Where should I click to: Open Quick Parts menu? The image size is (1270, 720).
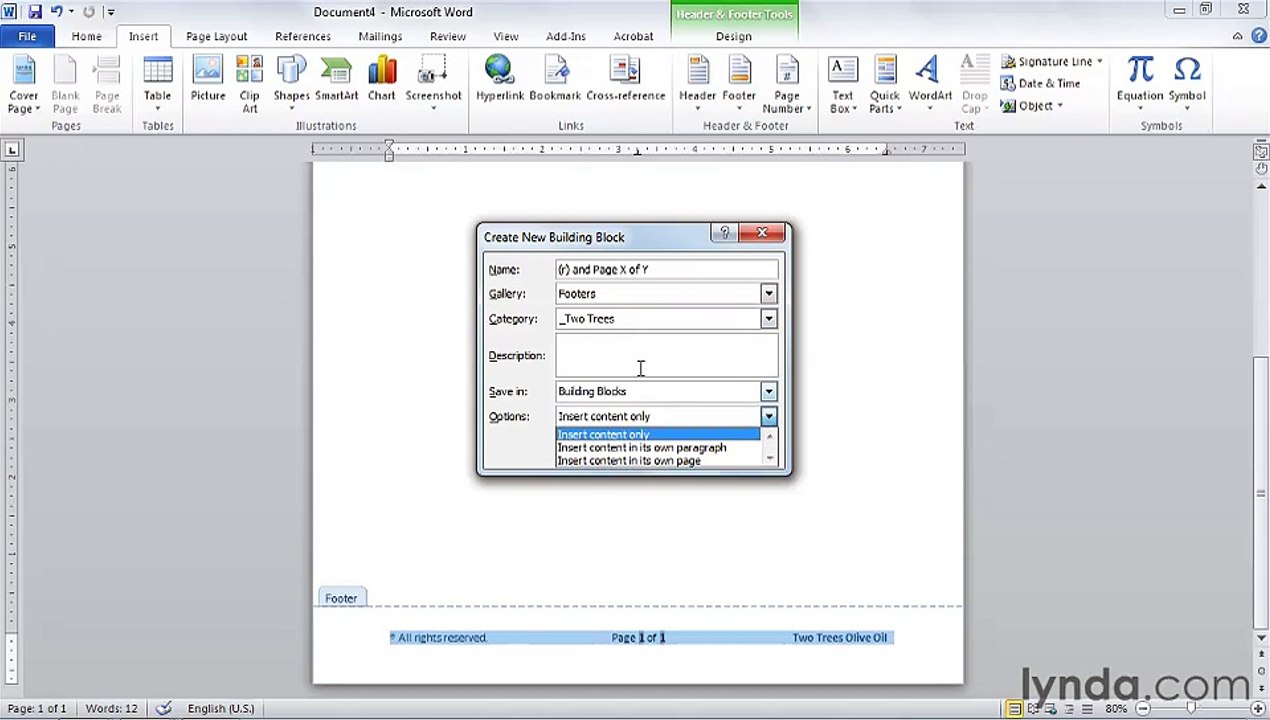coord(884,85)
